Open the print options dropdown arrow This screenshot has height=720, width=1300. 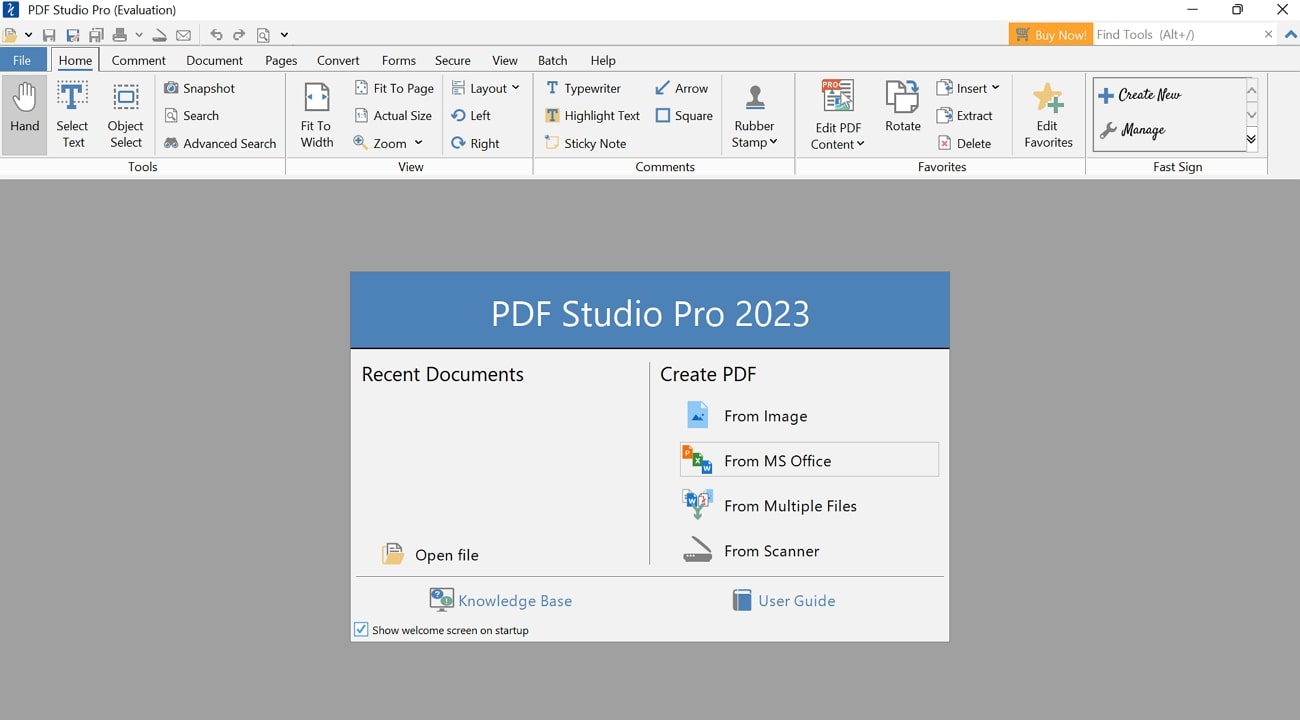[x=139, y=35]
